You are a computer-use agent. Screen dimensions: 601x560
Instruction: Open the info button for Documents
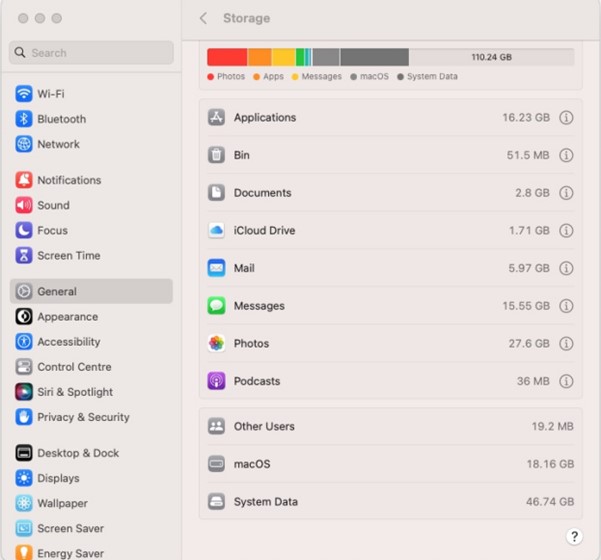click(566, 192)
